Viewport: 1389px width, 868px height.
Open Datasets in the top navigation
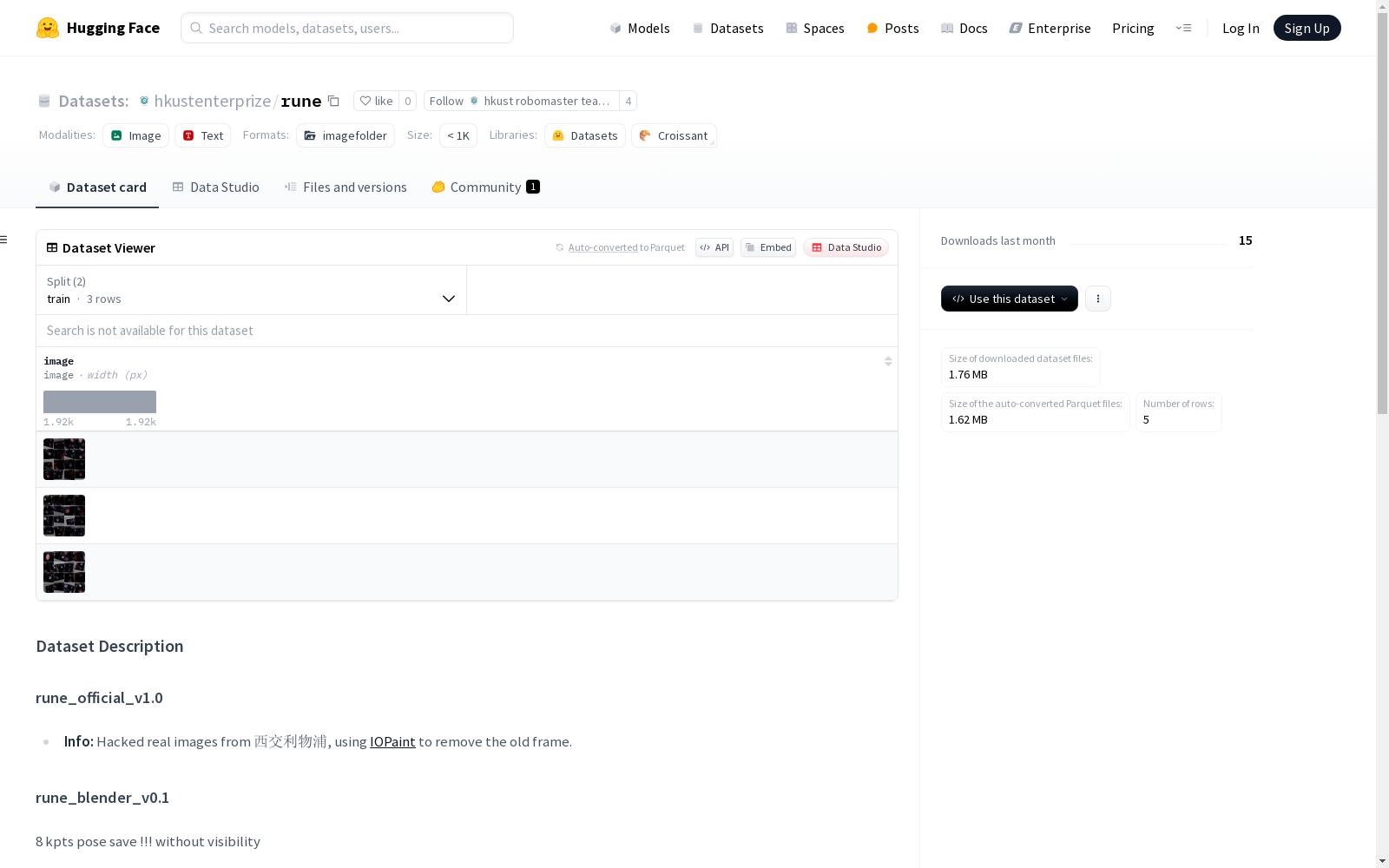coord(727,28)
